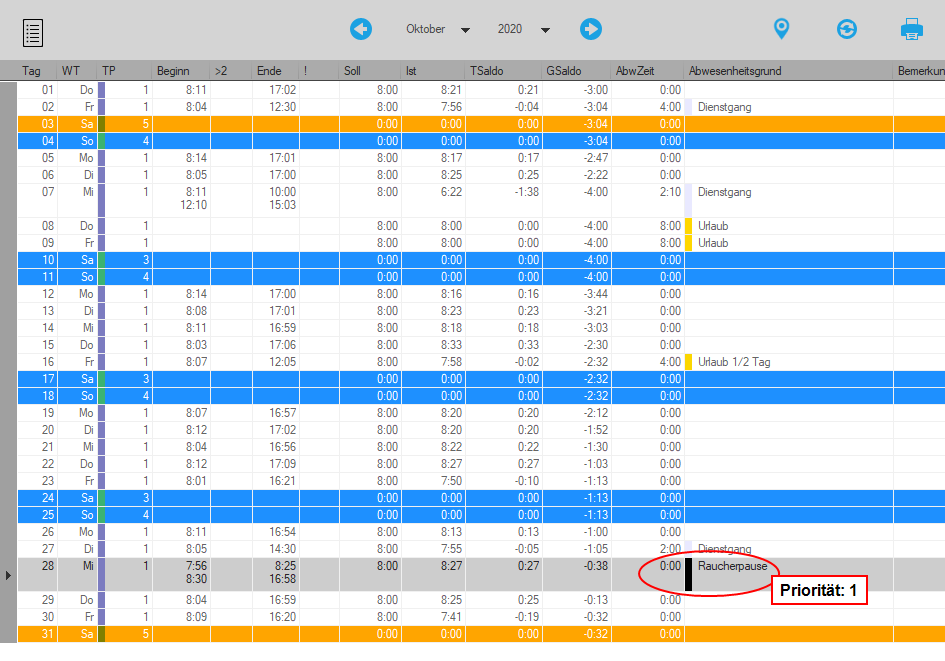
Task: Select row marker arrow beside day 28
Action: (x=9, y=575)
